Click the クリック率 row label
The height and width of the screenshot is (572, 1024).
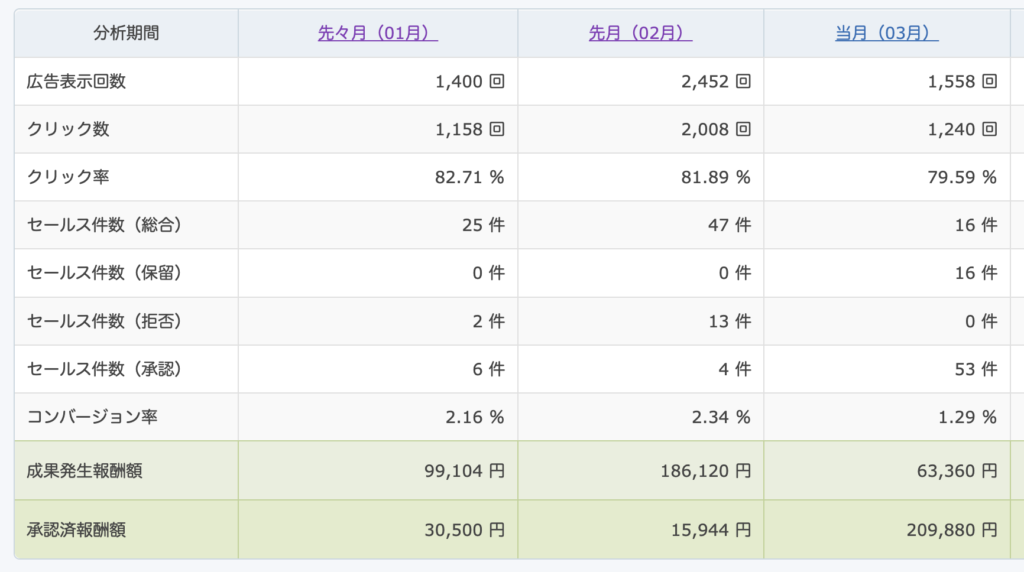(x=68, y=177)
